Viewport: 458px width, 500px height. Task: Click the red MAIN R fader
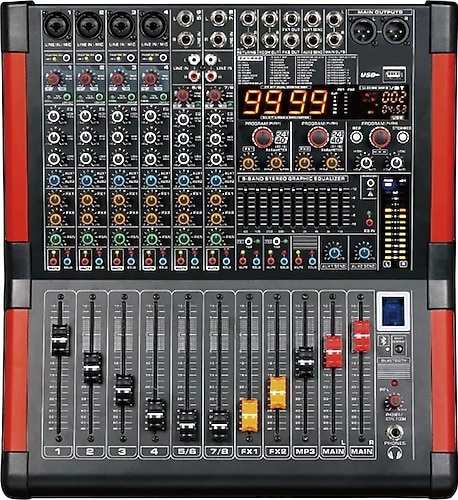click(362, 336)
